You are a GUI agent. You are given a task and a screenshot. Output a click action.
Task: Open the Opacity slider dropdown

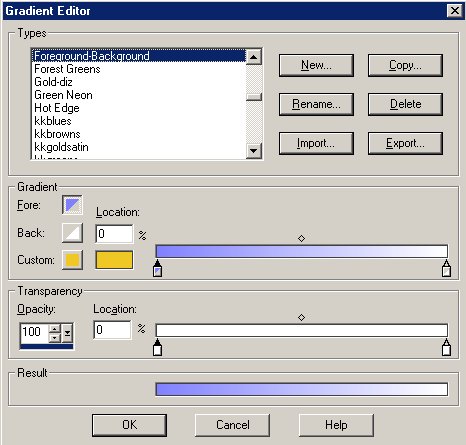[x=67, y=333]
